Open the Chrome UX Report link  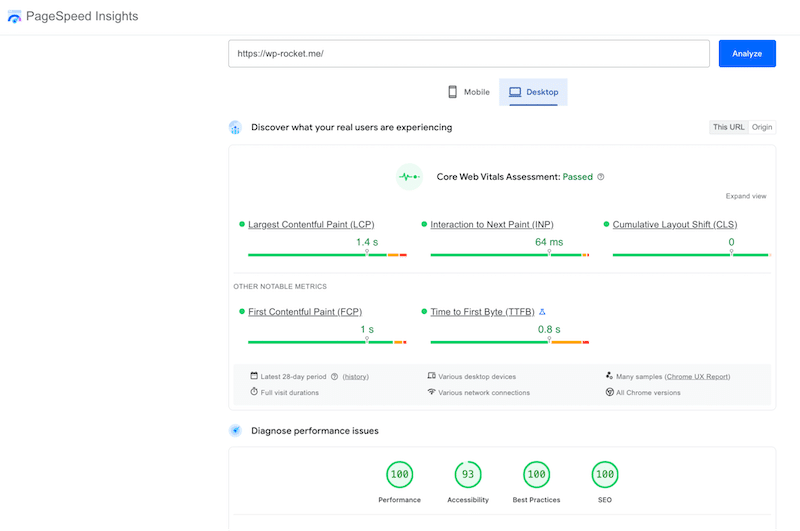pos(697,377)
